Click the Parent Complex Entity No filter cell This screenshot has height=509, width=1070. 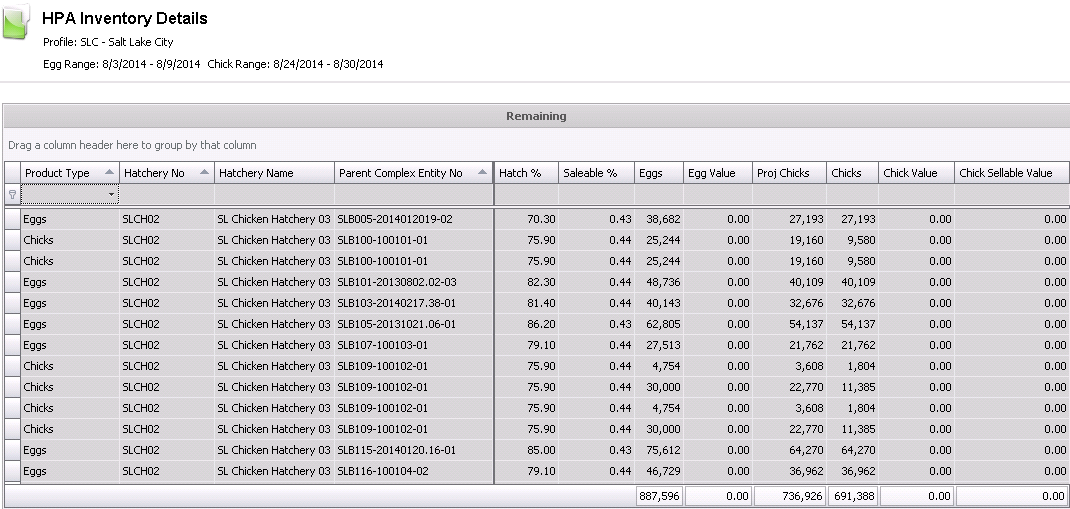pyautogui.click(x=414, y=194)
